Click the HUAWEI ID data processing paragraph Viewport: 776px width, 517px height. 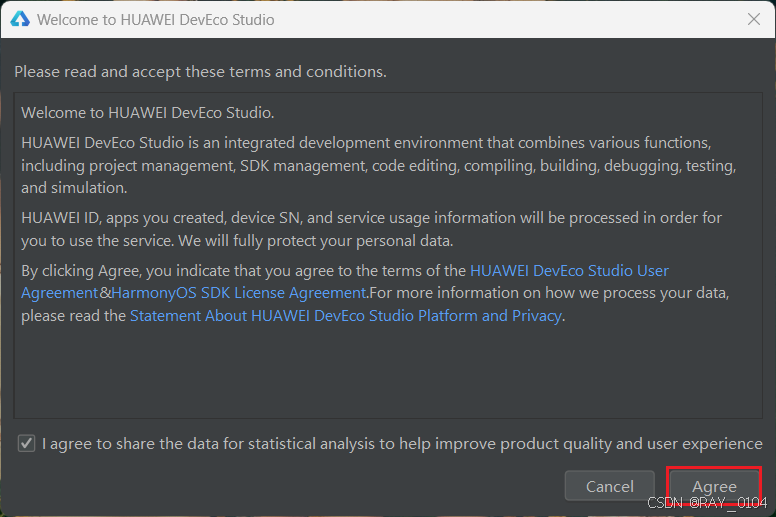pyautogui.click(x=370, y=228)
